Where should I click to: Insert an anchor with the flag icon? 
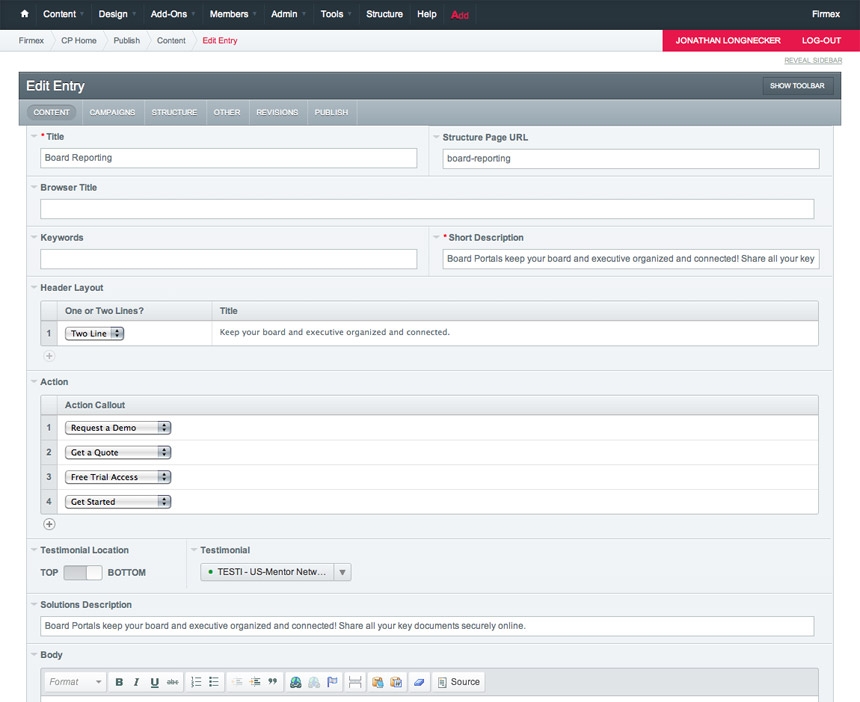tap(332, 682)
